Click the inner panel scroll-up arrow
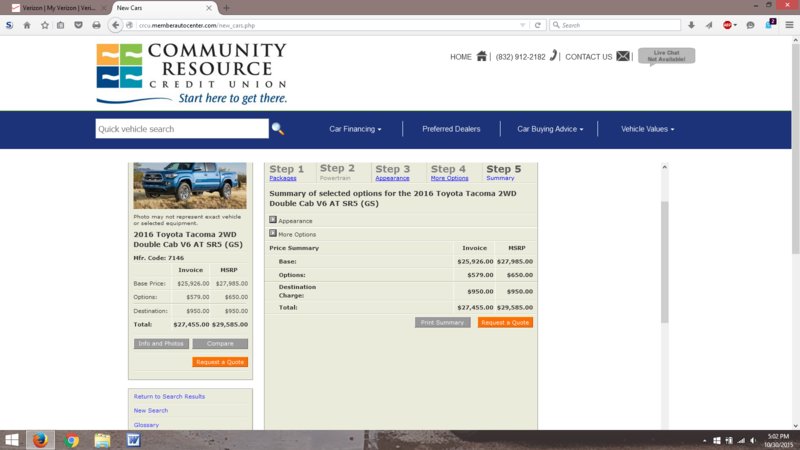800x450 pixels. pos(664,167)
